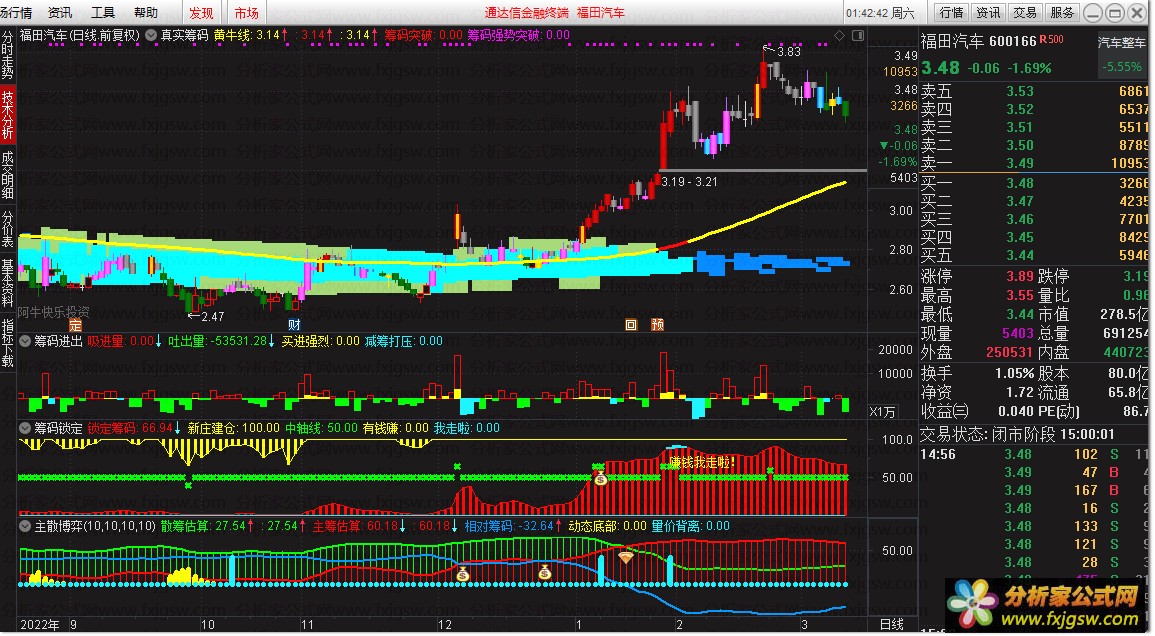Click the -5.55% sector change badge
This screenshot has width=1155, height=636.
click(1121, 66)
